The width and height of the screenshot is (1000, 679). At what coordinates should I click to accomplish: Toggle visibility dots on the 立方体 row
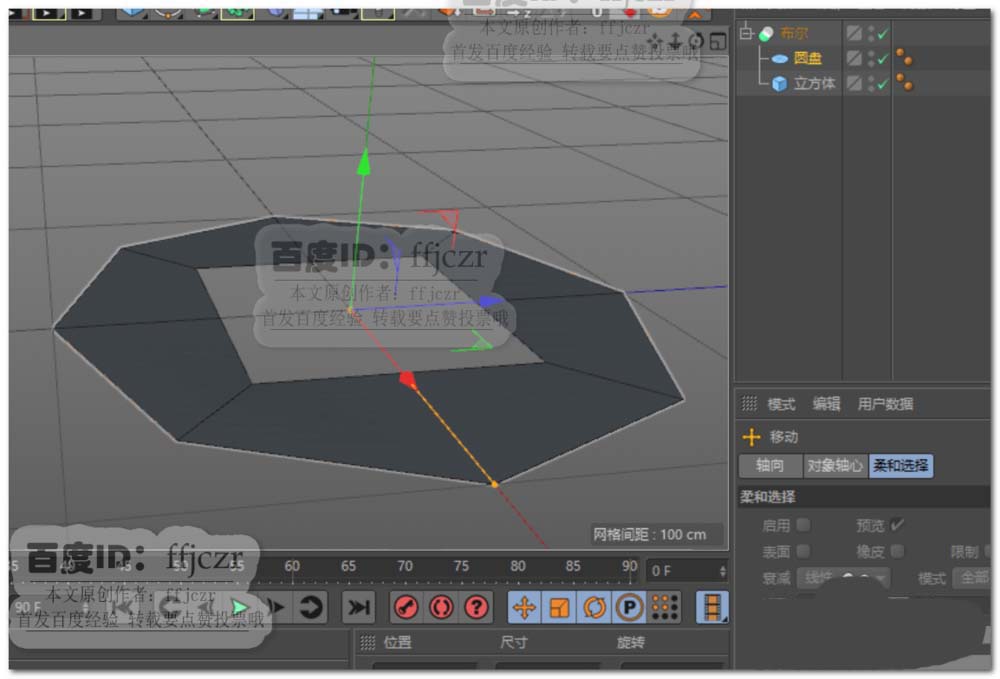coord(871,83)
